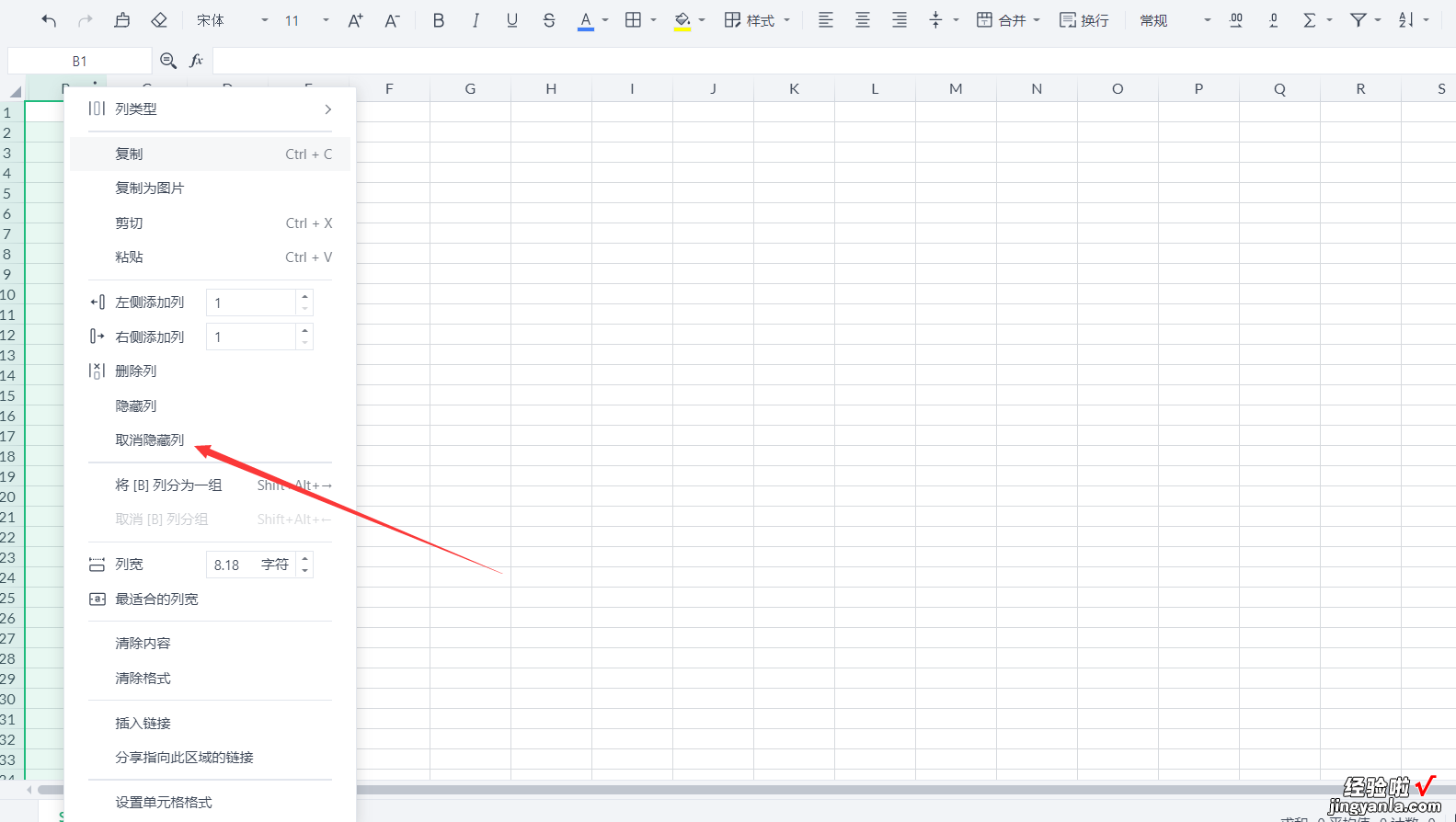The image size is (1456, 822).
Task: Open the vertical alignment dropdown arrow
Action: [957, 20]
